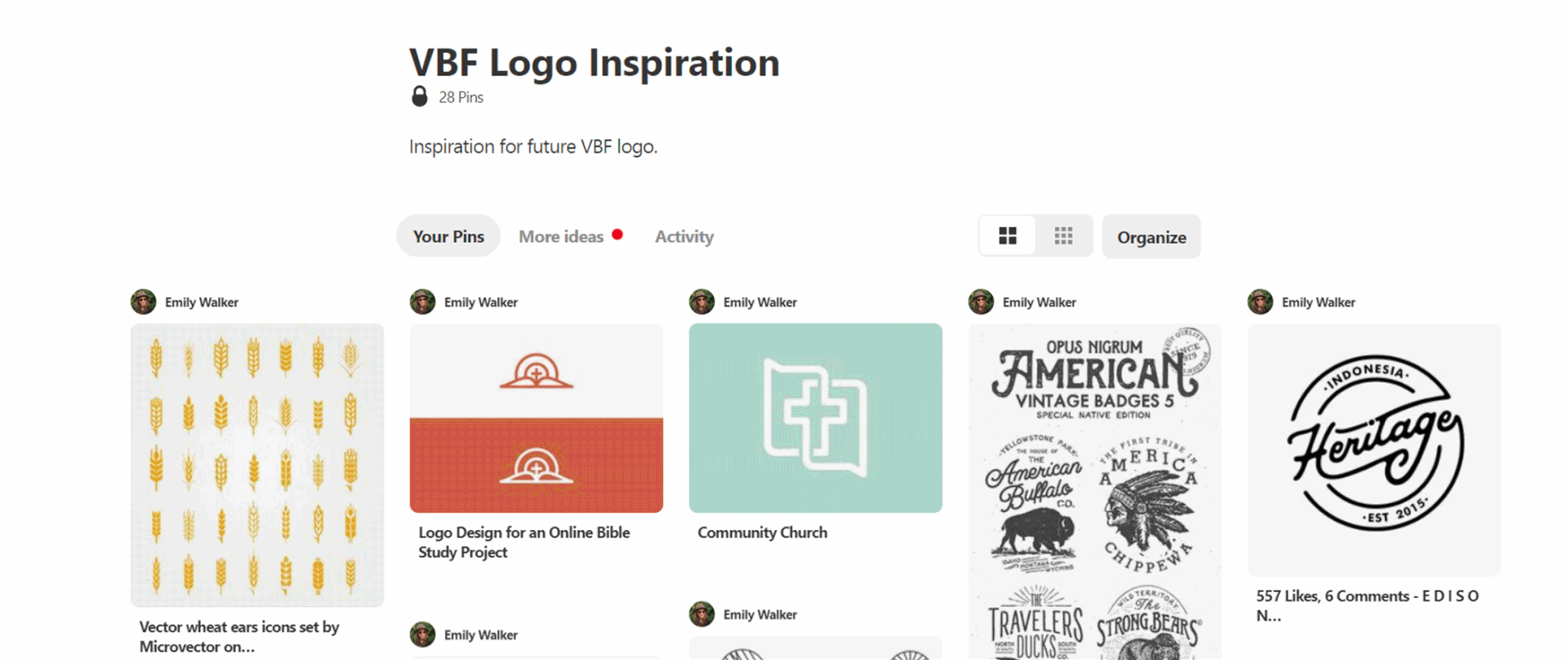Viewport: 1568px width, 660px height.
Task: Select the Your Pins tab
Action: pos(448,237)
